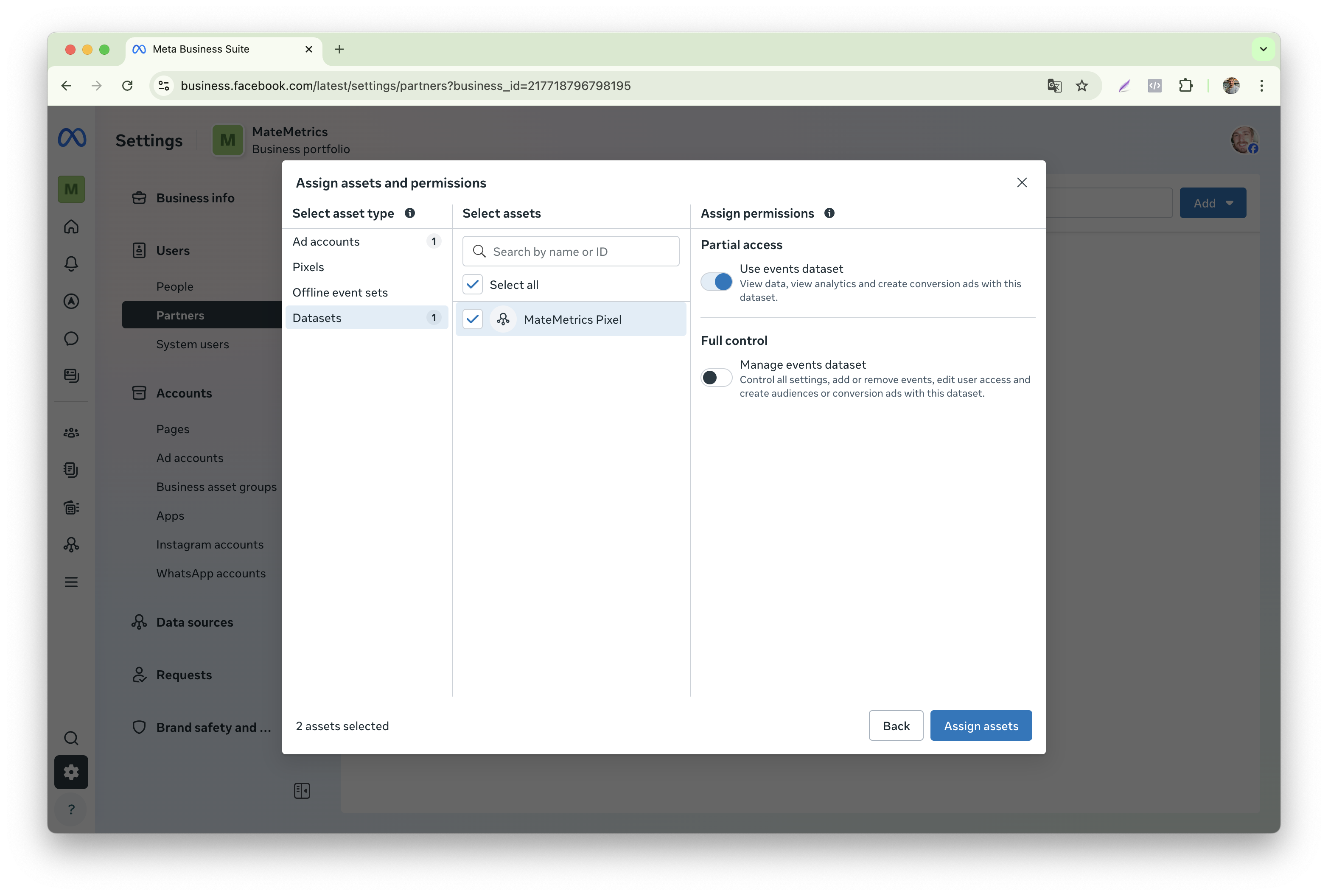Open the Help question mark icon
1328x896 pixels.
click(71, 809)
